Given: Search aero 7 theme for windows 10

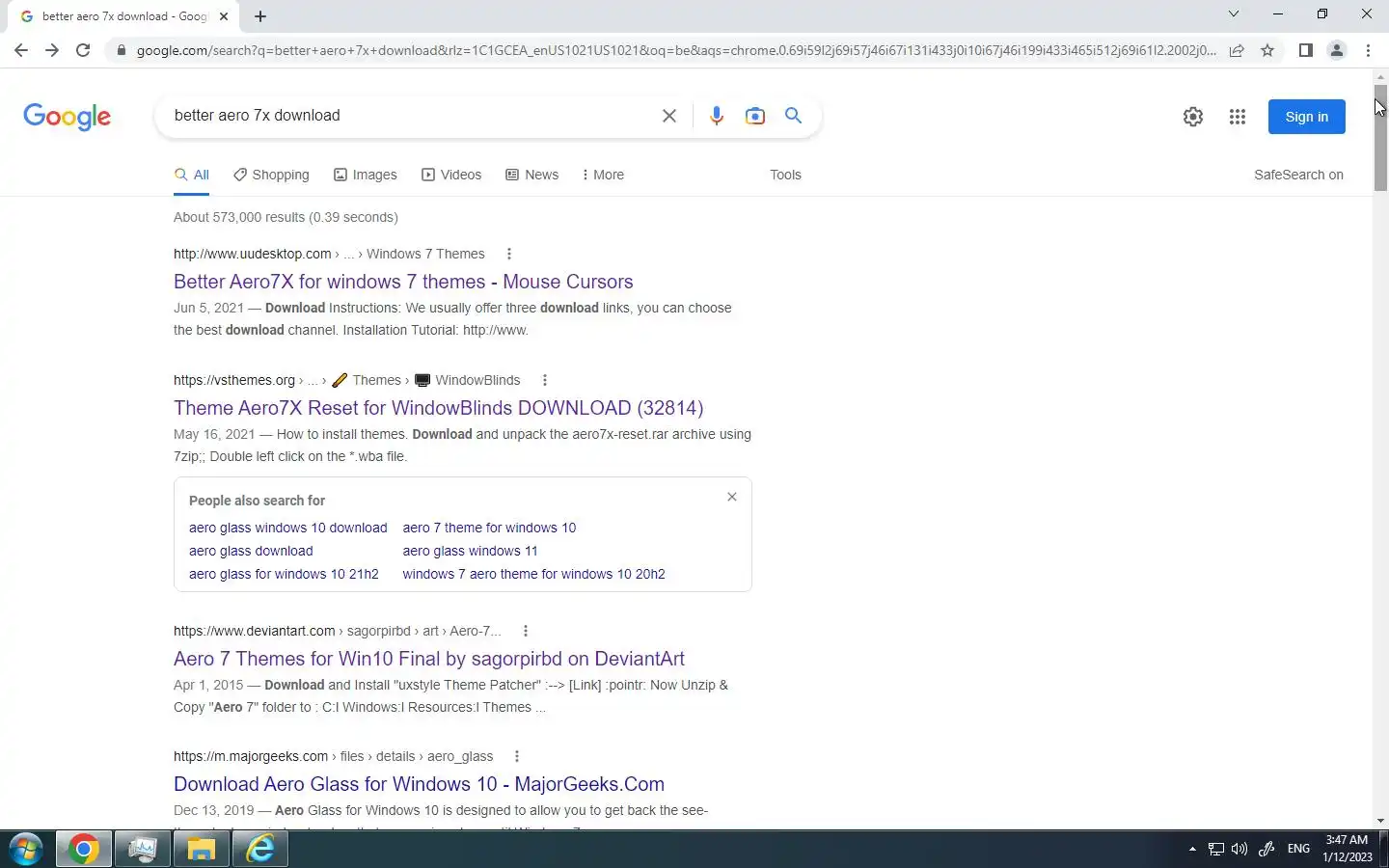Looking at the screenshot, I should pyautogui.click(x=489, y=528).
